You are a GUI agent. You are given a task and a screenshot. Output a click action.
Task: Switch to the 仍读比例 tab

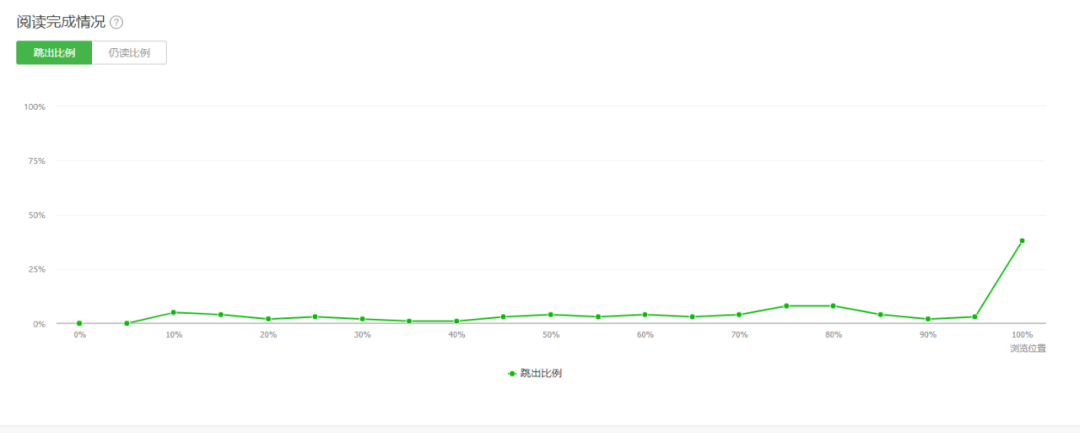[129, 53]
